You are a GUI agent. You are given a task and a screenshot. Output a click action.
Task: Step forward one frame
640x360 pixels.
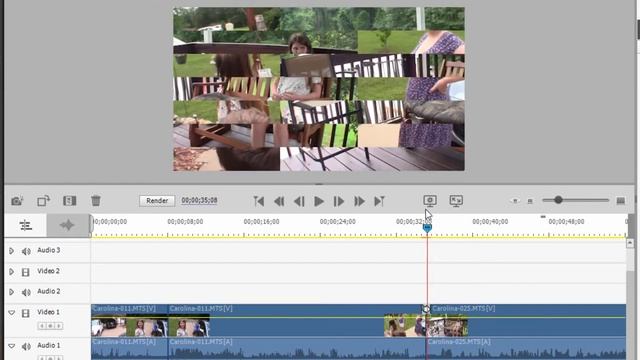(339, 201)
